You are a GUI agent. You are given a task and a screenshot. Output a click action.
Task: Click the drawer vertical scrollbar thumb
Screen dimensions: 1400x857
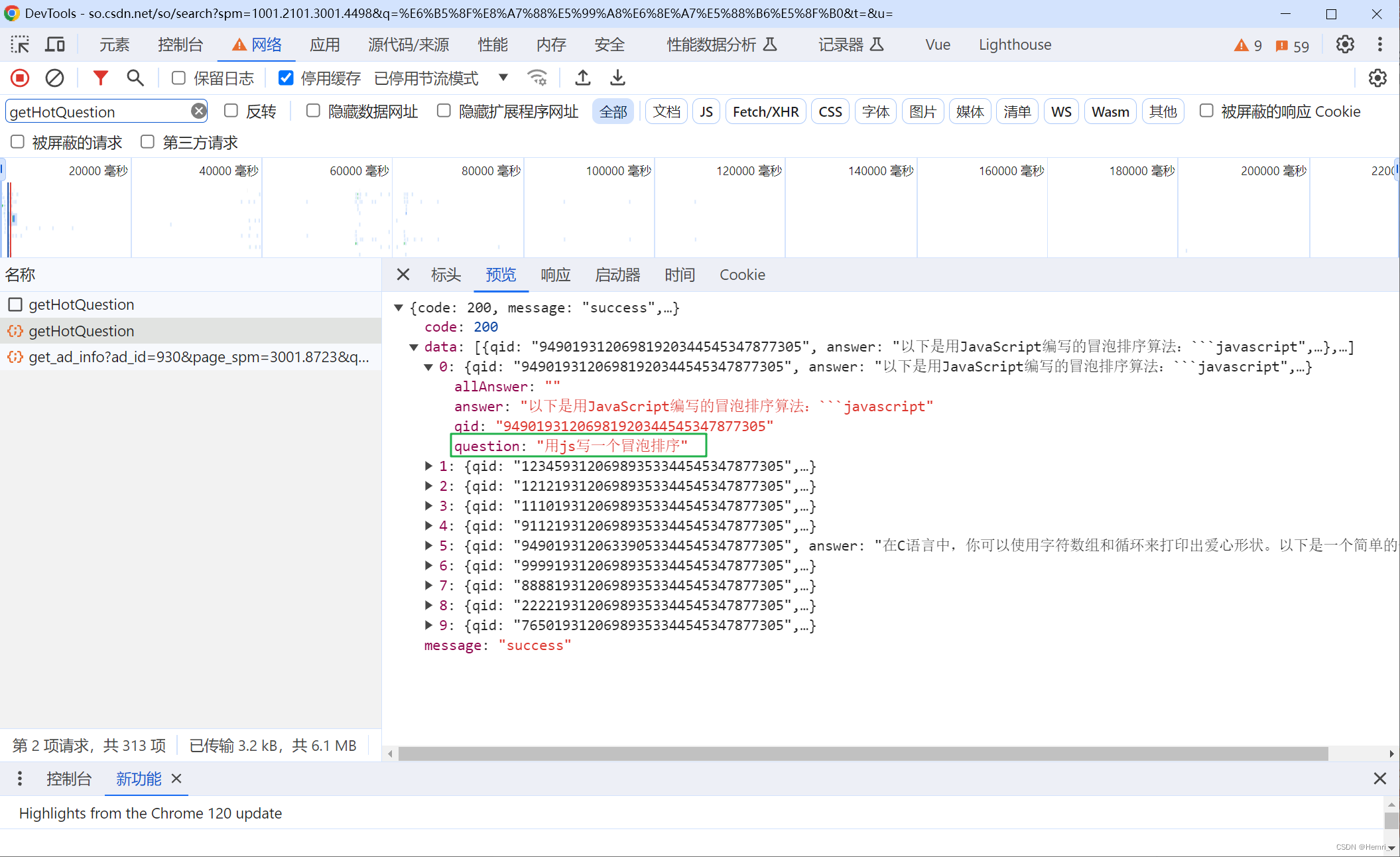1391,820
